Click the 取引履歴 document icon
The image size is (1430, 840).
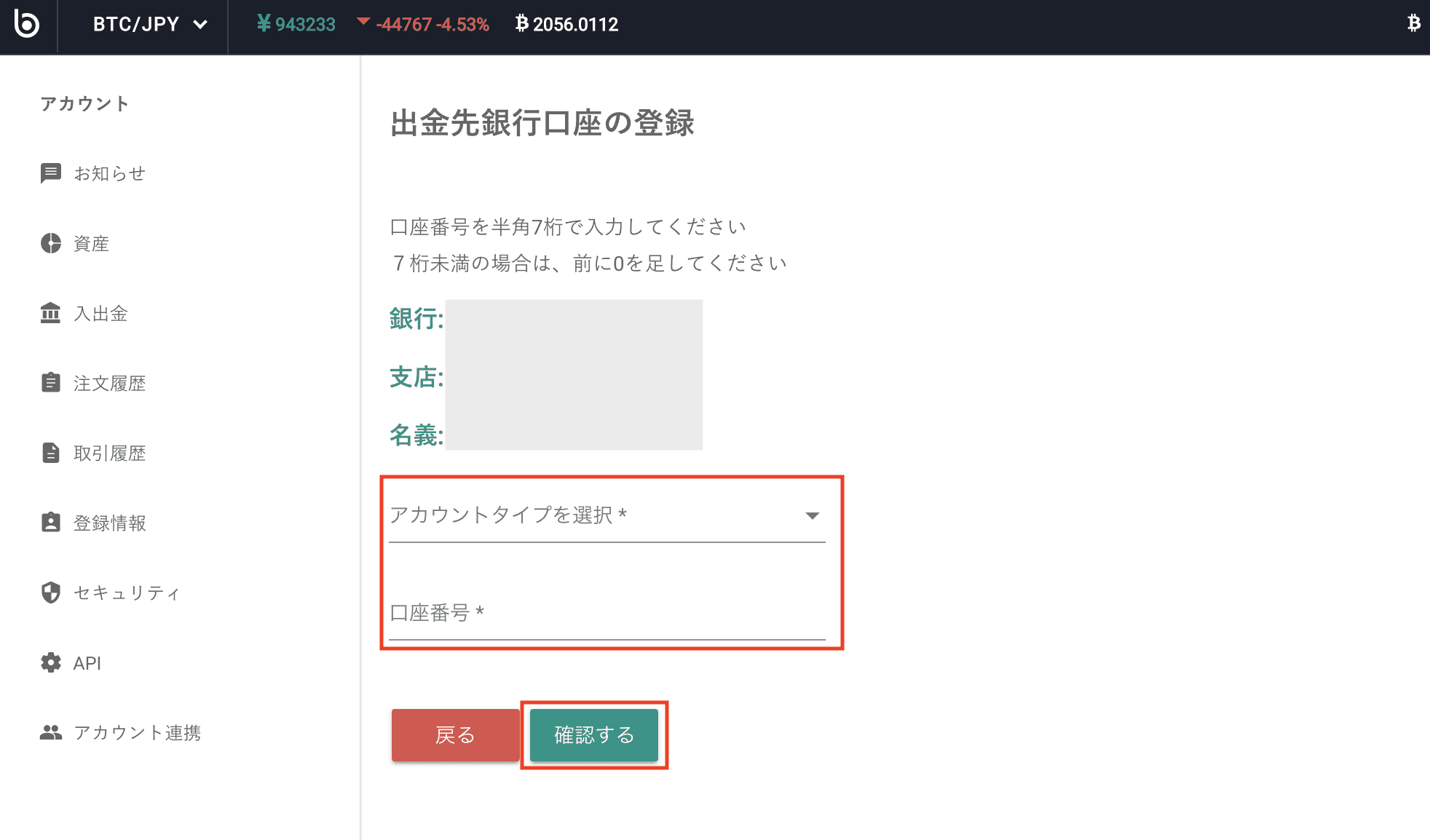50,453
